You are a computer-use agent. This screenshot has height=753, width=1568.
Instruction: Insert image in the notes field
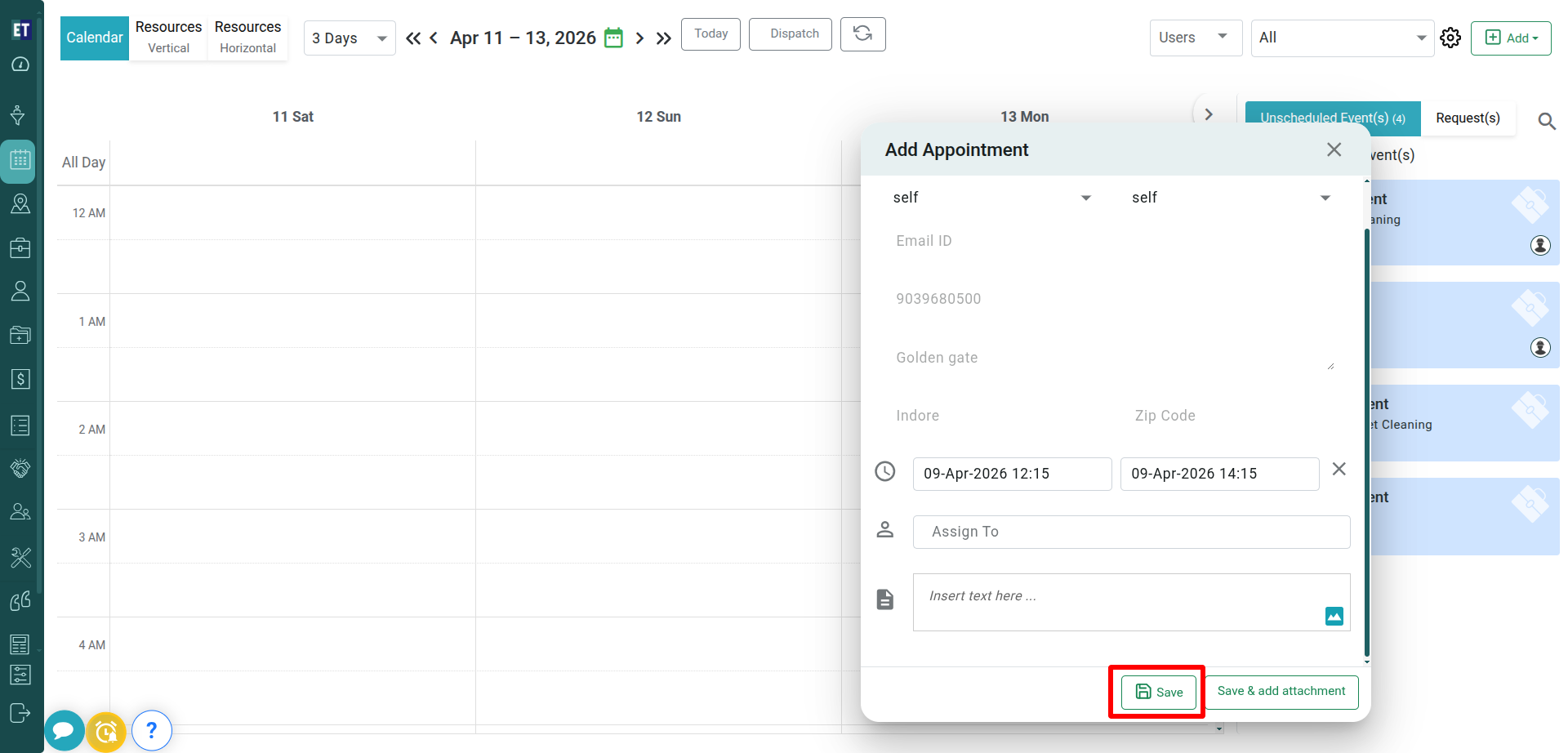pyautogui.click(x=1334, y=617)
